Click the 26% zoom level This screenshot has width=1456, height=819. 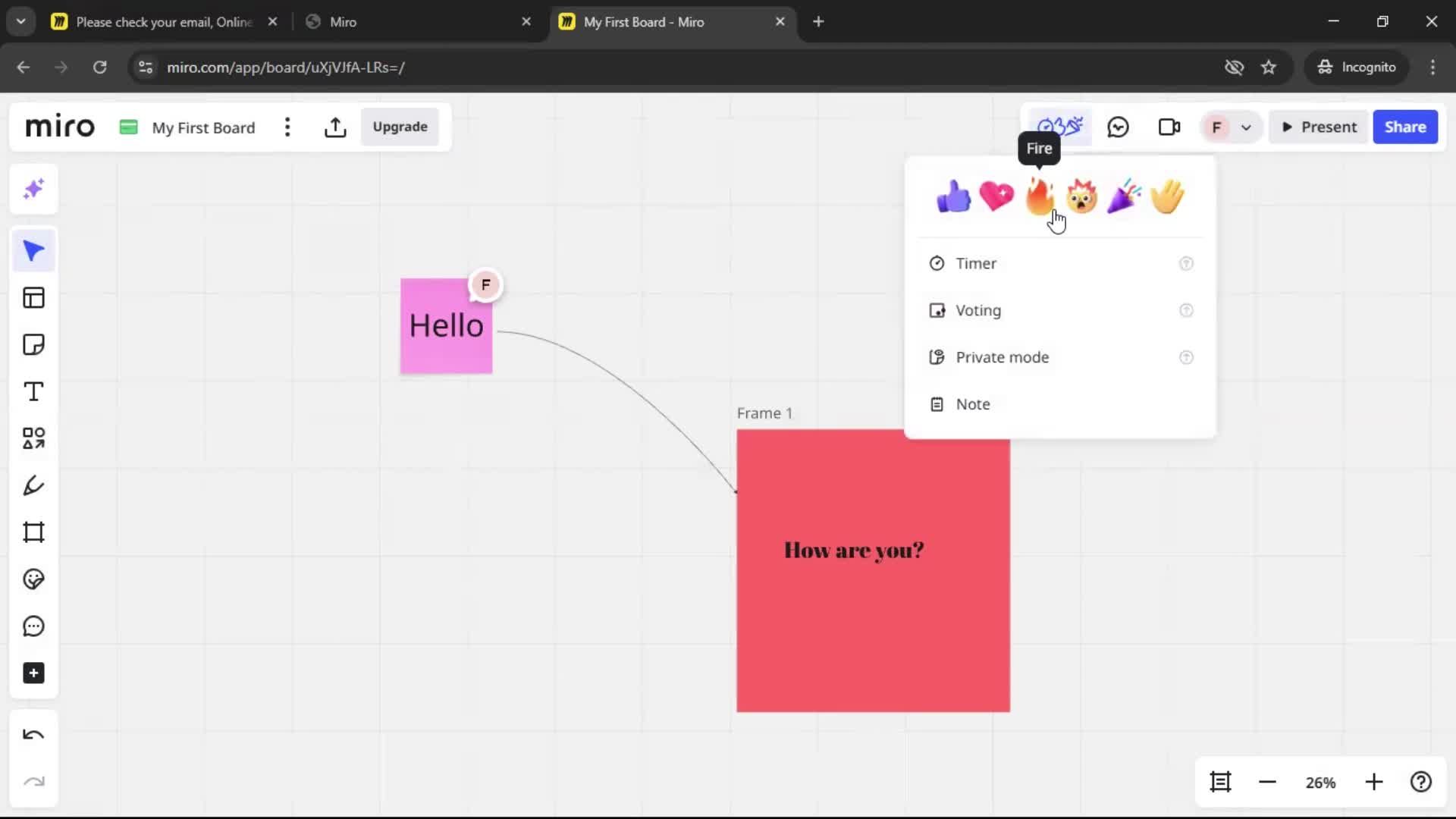[x=1320, y=783]
